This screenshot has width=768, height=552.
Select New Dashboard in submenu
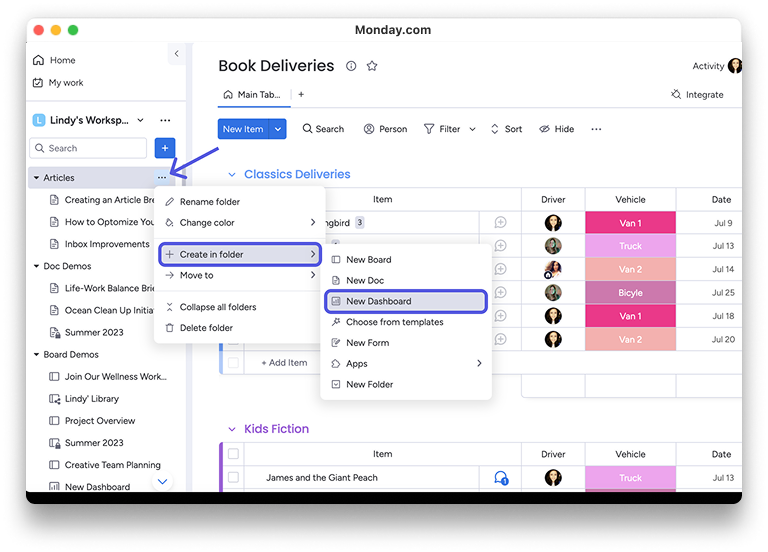406,301
